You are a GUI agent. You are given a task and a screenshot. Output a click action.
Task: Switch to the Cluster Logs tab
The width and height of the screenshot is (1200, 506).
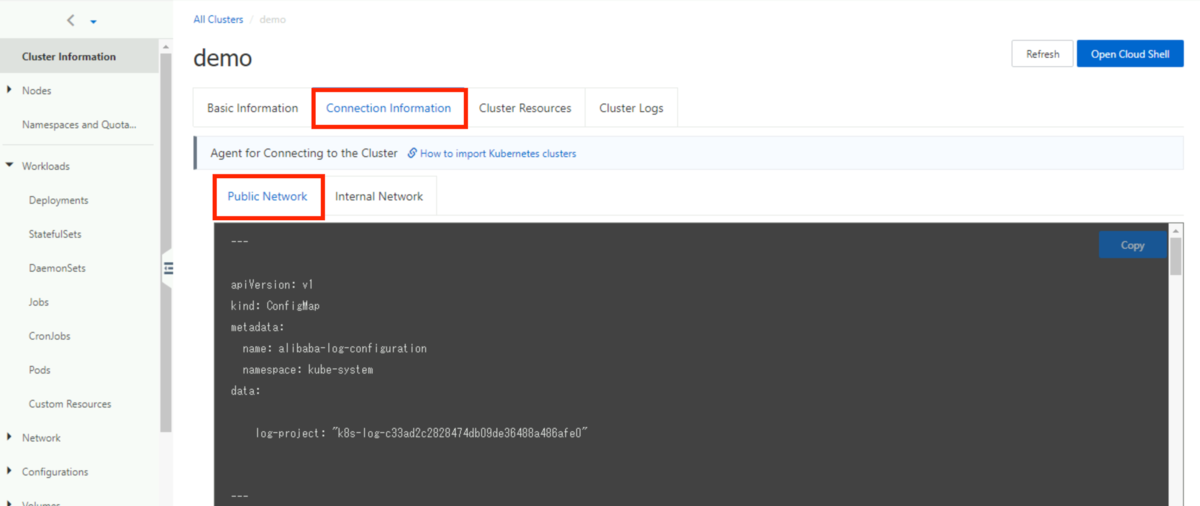point(631,108)
